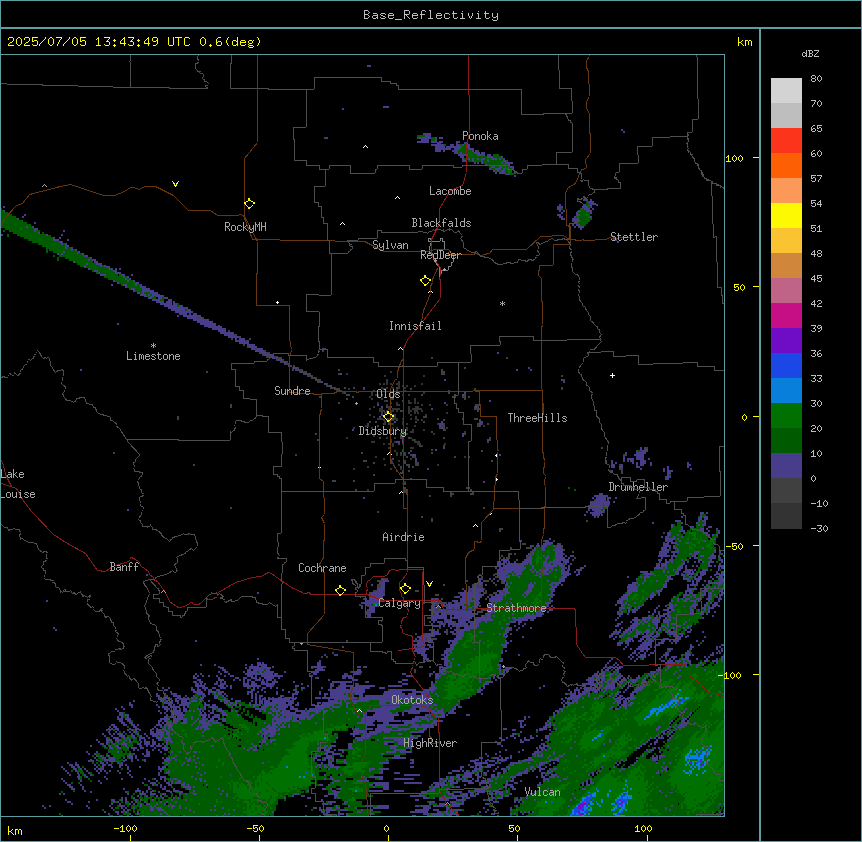Screen dimensions: 862x842
Task: Select the yellow diamond marker above Calgary label
Action: [405, 589]
